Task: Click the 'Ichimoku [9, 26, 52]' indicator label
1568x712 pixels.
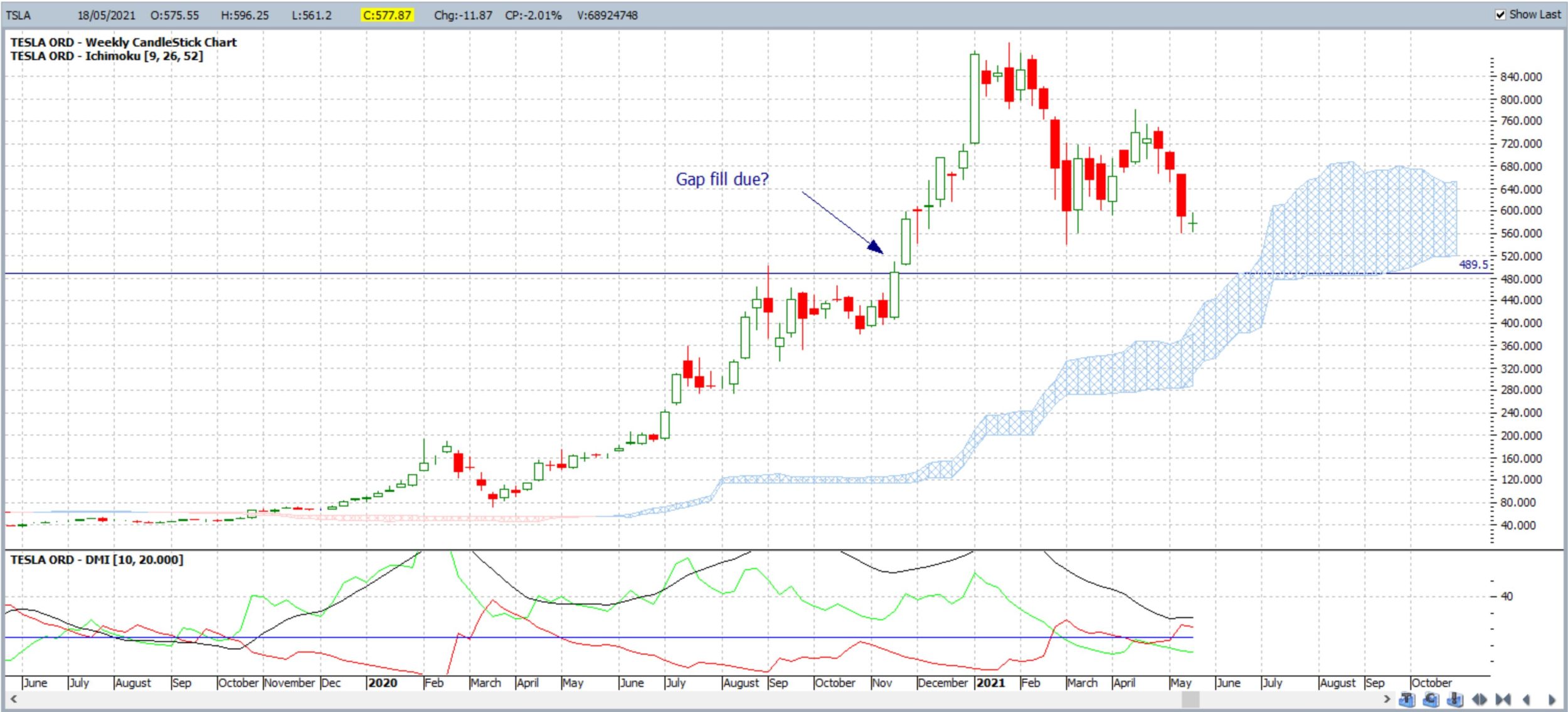Action: point(144,56)
